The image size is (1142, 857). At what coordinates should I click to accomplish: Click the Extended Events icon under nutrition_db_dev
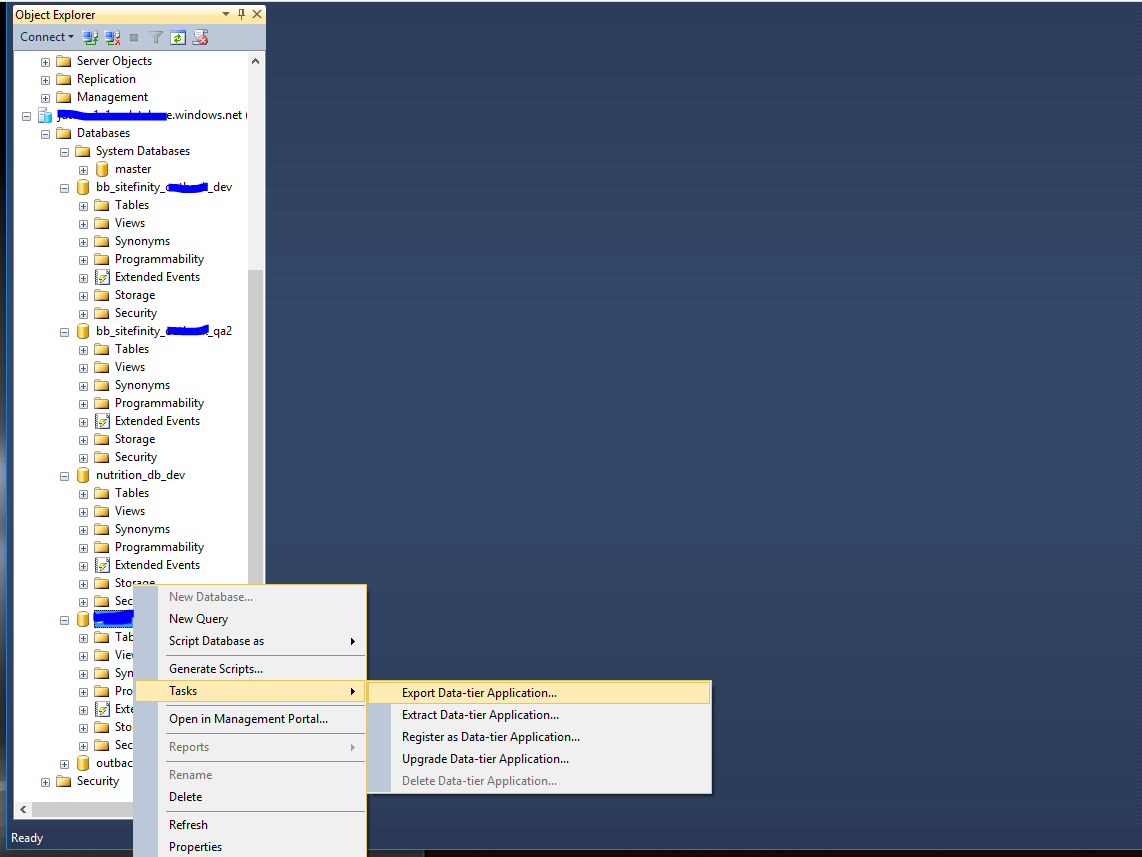point(104,564)
